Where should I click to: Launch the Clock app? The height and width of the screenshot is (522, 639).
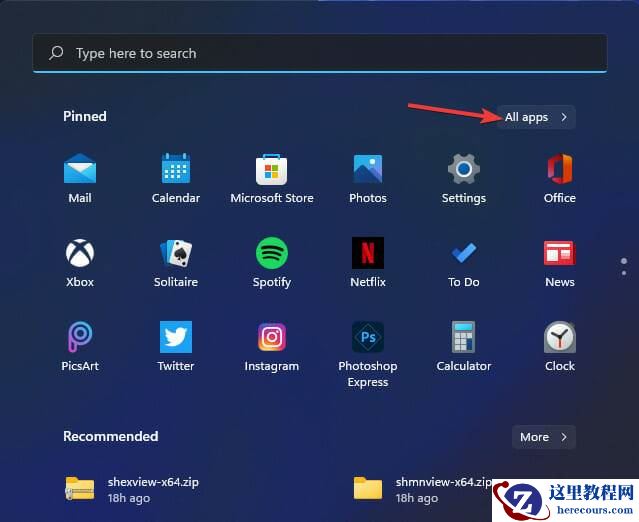(560, 347)
